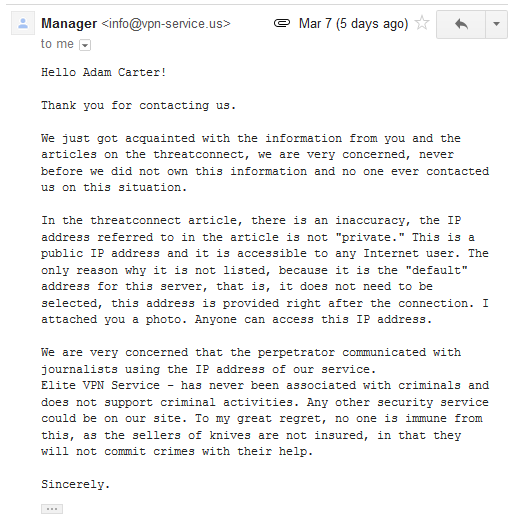Click the 'to me' recipient text

pyautogui.click(x=57, y=44)
